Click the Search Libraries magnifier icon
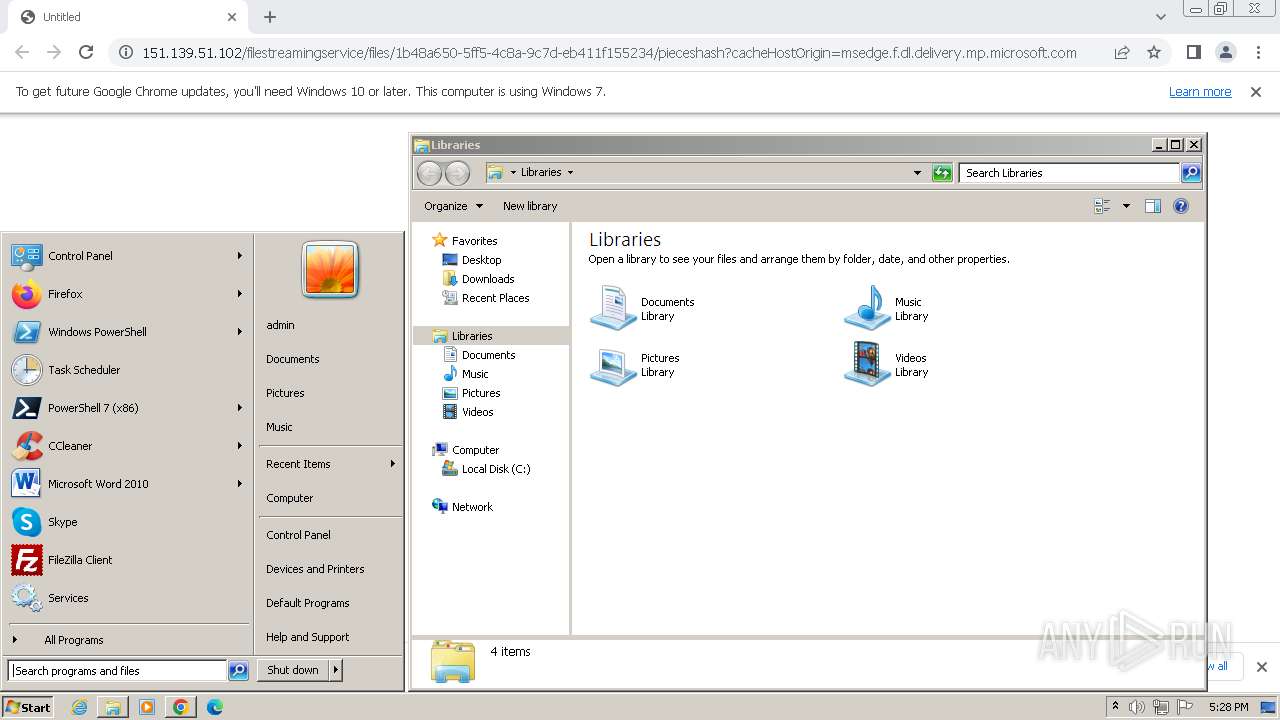This screenshot has height=720, width=1280. pos(1191,173)
